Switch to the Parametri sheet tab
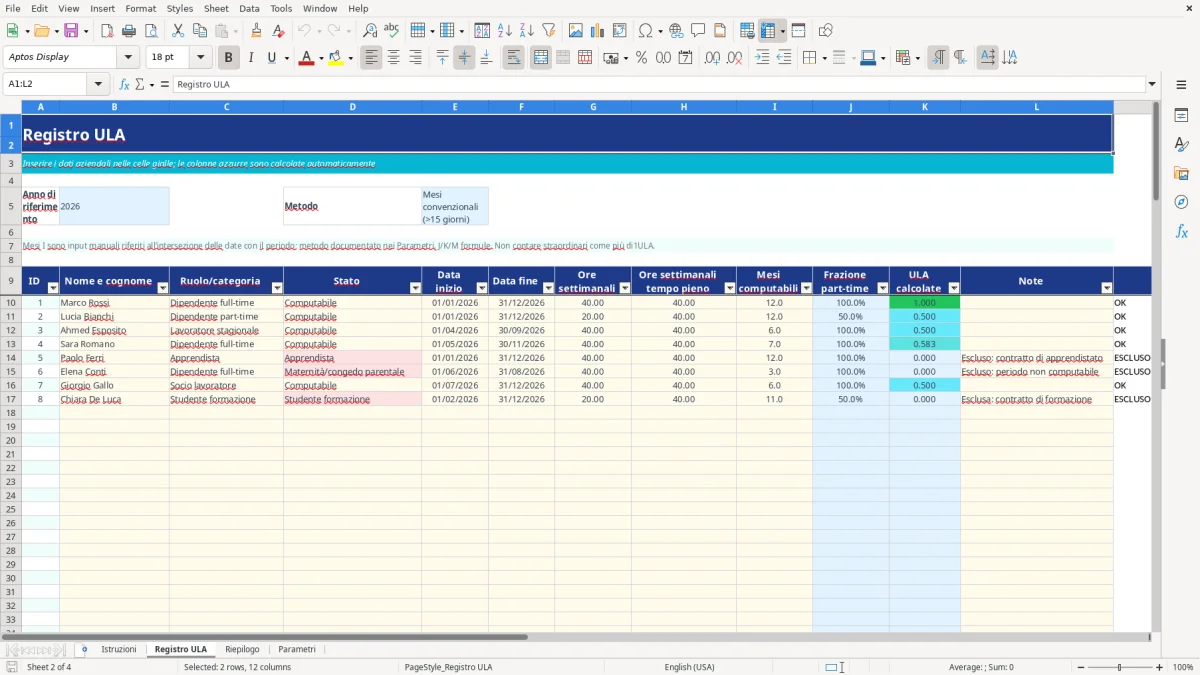This screenshot has width=1200, height=675. [297, 649]
